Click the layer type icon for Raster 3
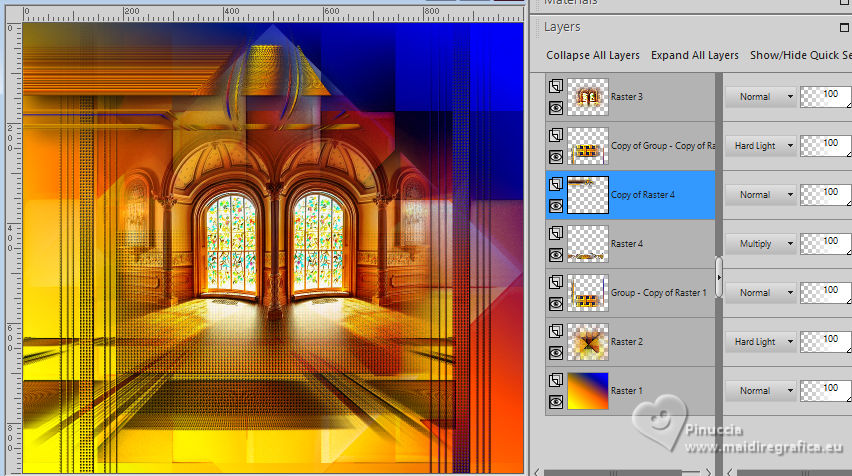The height and width of the screenshot is (476, 852). [555, 86]
